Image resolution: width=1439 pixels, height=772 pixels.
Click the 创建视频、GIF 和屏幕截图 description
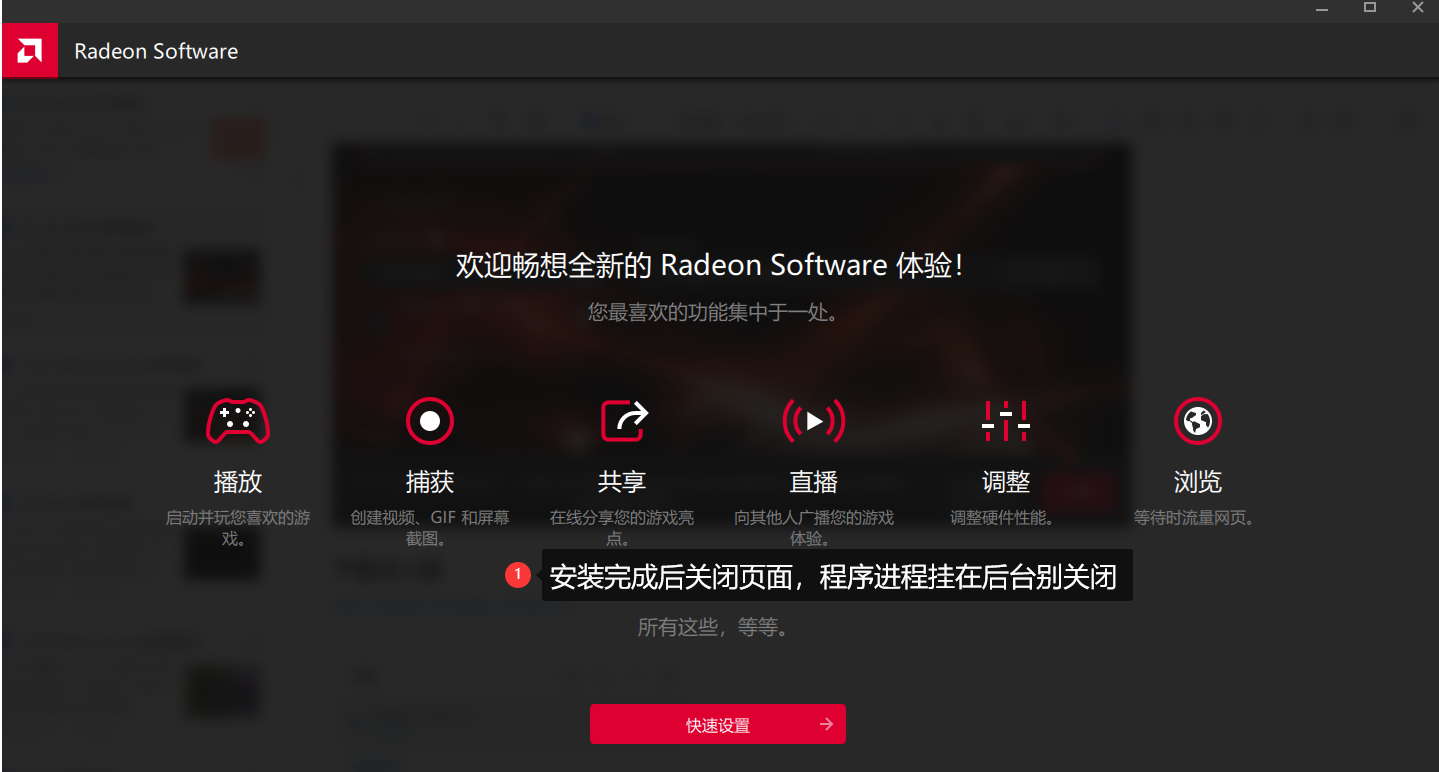[x=430, y=528]
